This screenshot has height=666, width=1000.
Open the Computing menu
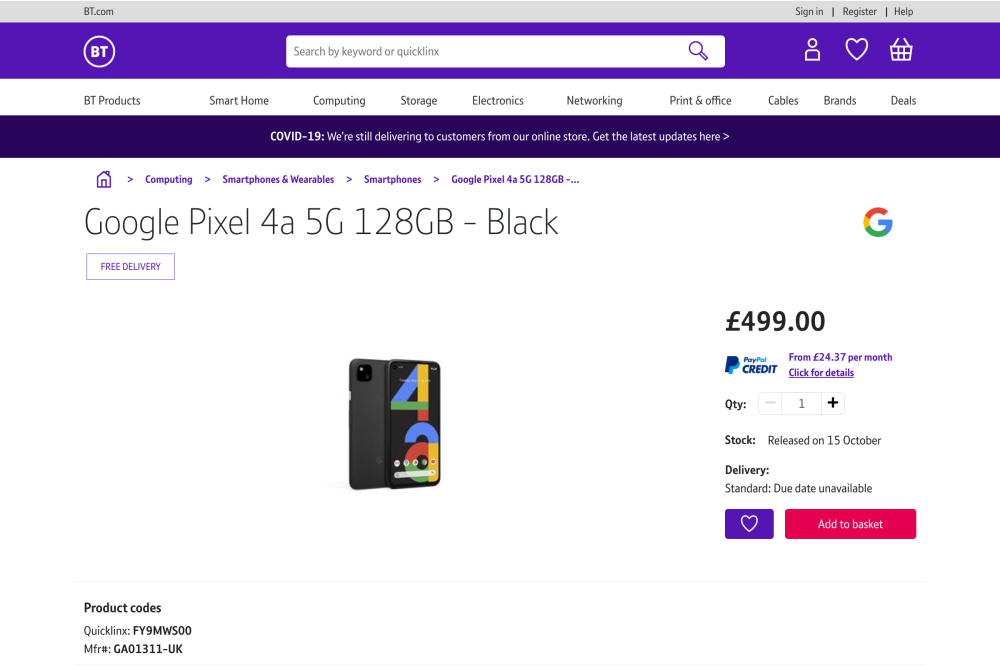coord(339,101)
